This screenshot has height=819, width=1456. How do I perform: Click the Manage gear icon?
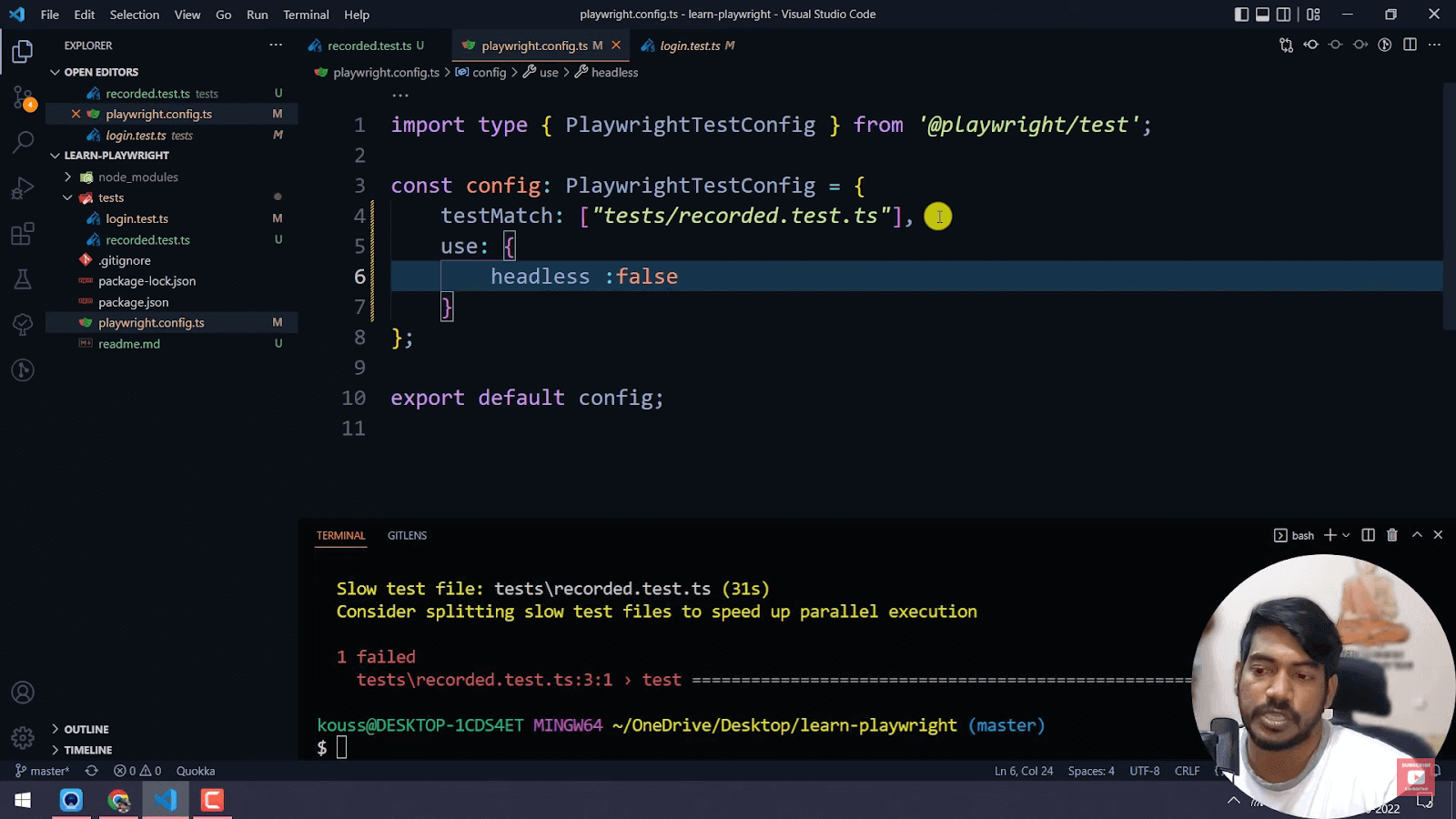23,737
